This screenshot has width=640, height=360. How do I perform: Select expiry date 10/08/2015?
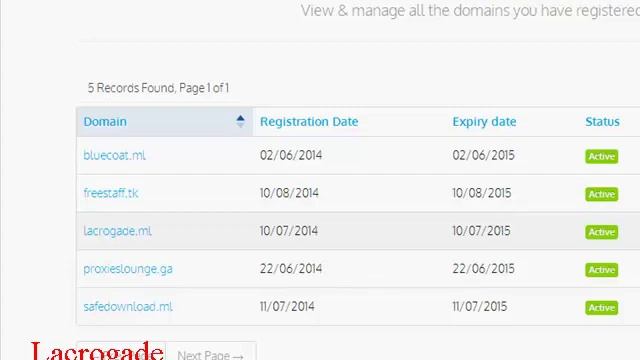click(482, 193)
